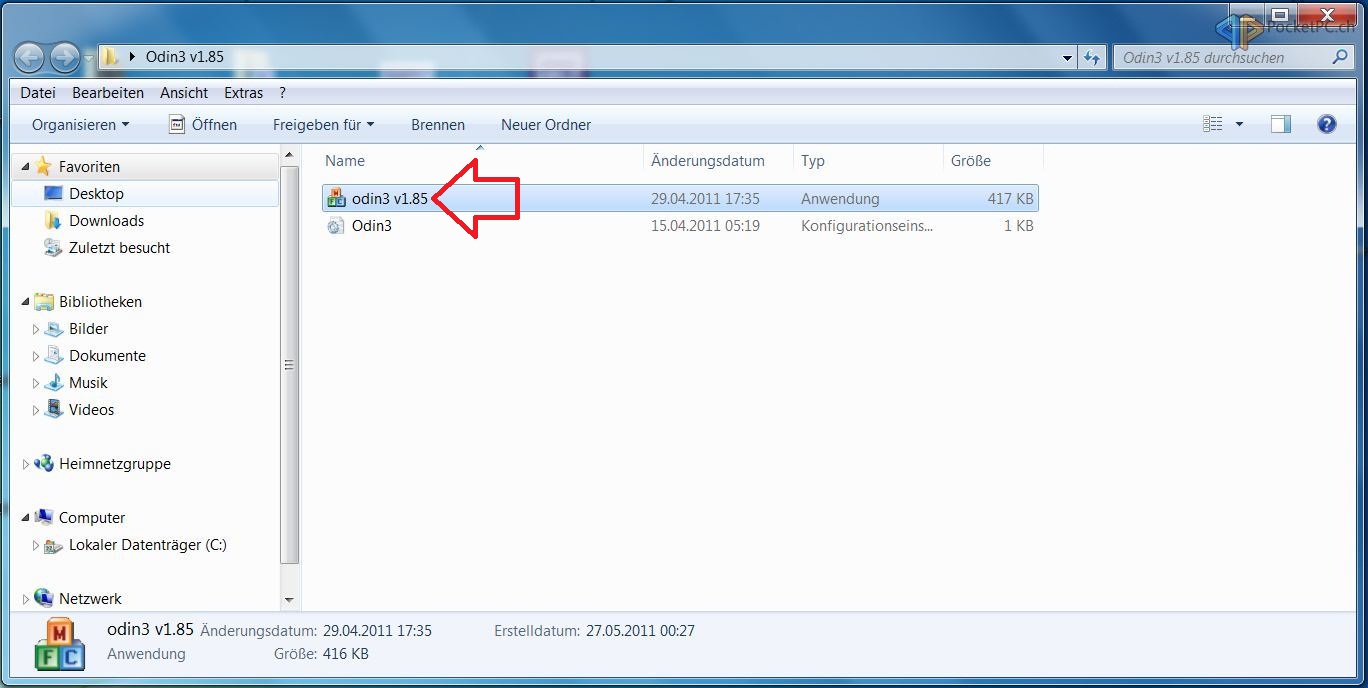
Task: Click the Desktop icon in sidebar
Action: (x=53, y=194)
